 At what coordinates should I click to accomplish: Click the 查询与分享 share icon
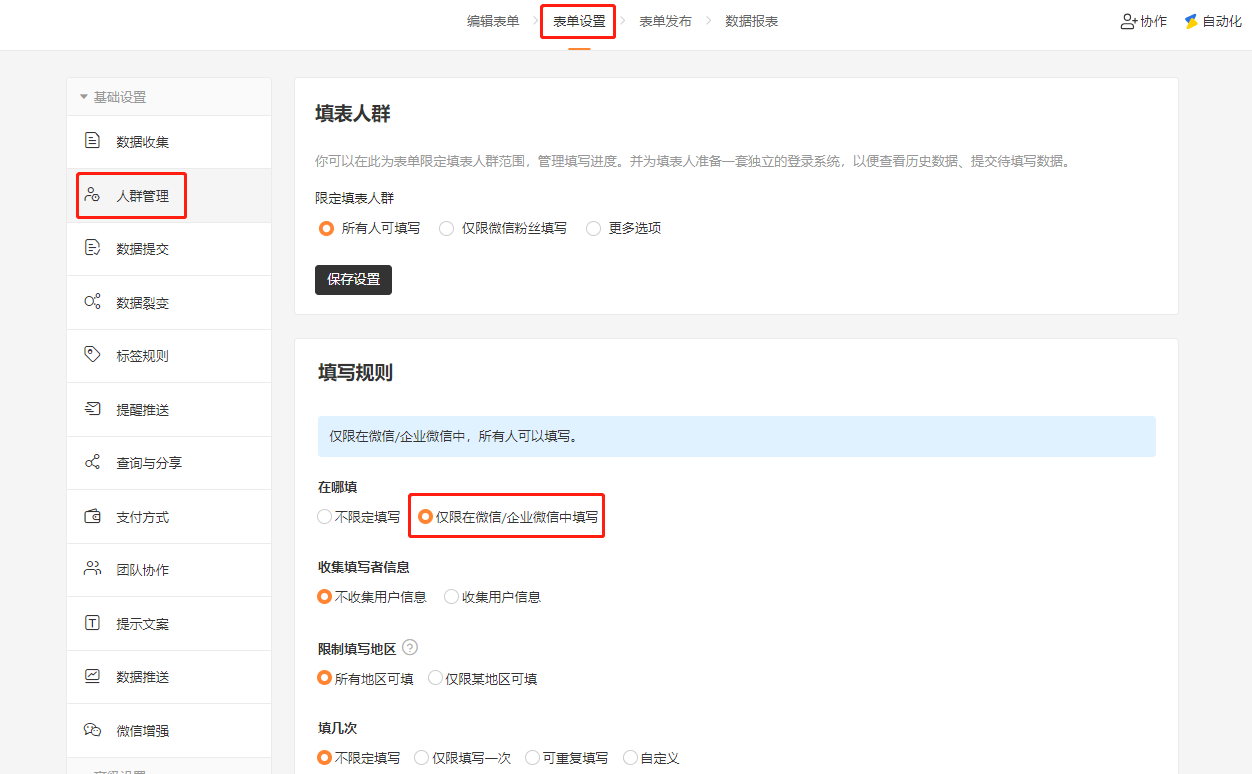(92, 462)
